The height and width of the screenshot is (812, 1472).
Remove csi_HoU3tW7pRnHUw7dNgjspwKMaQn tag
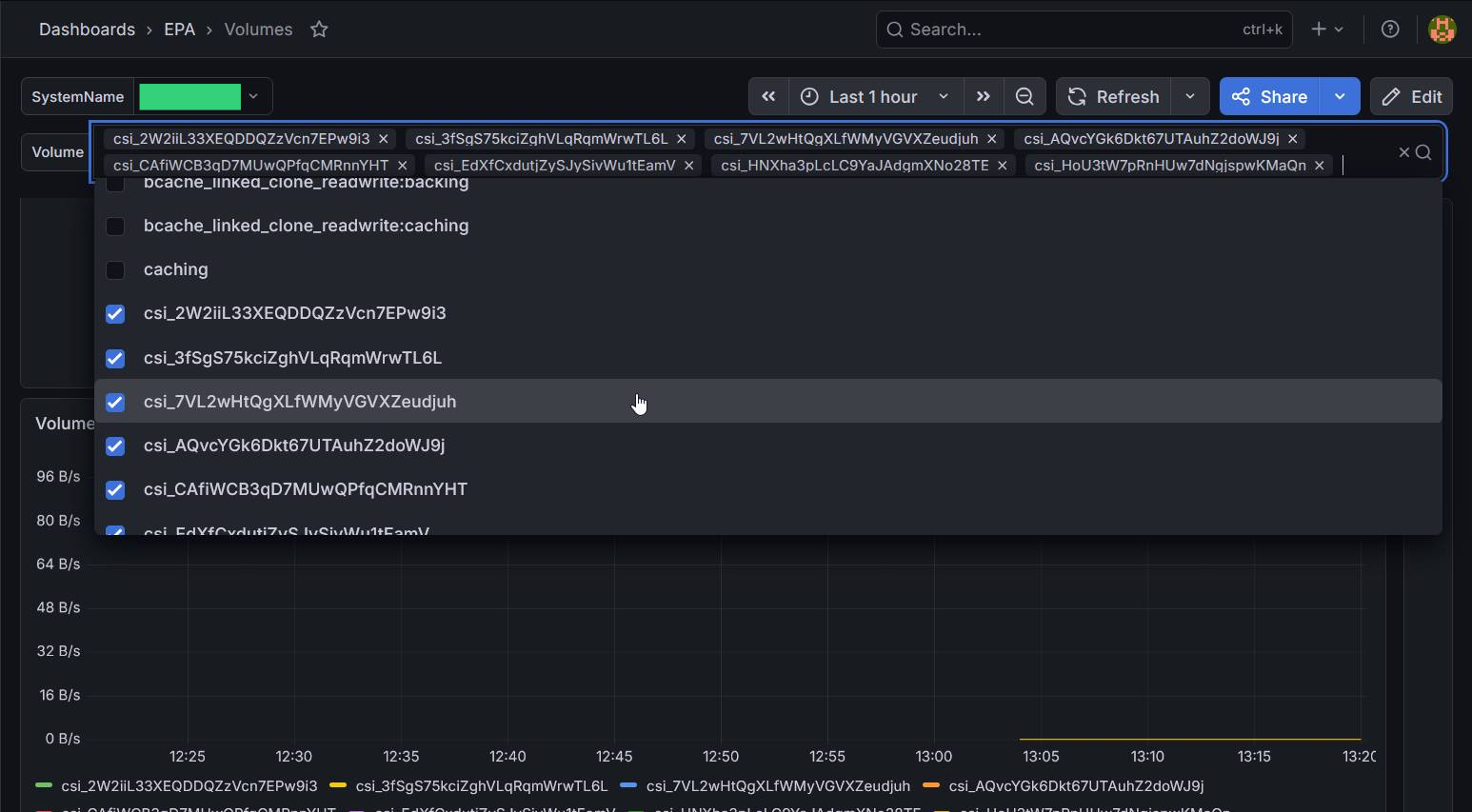1320,166
